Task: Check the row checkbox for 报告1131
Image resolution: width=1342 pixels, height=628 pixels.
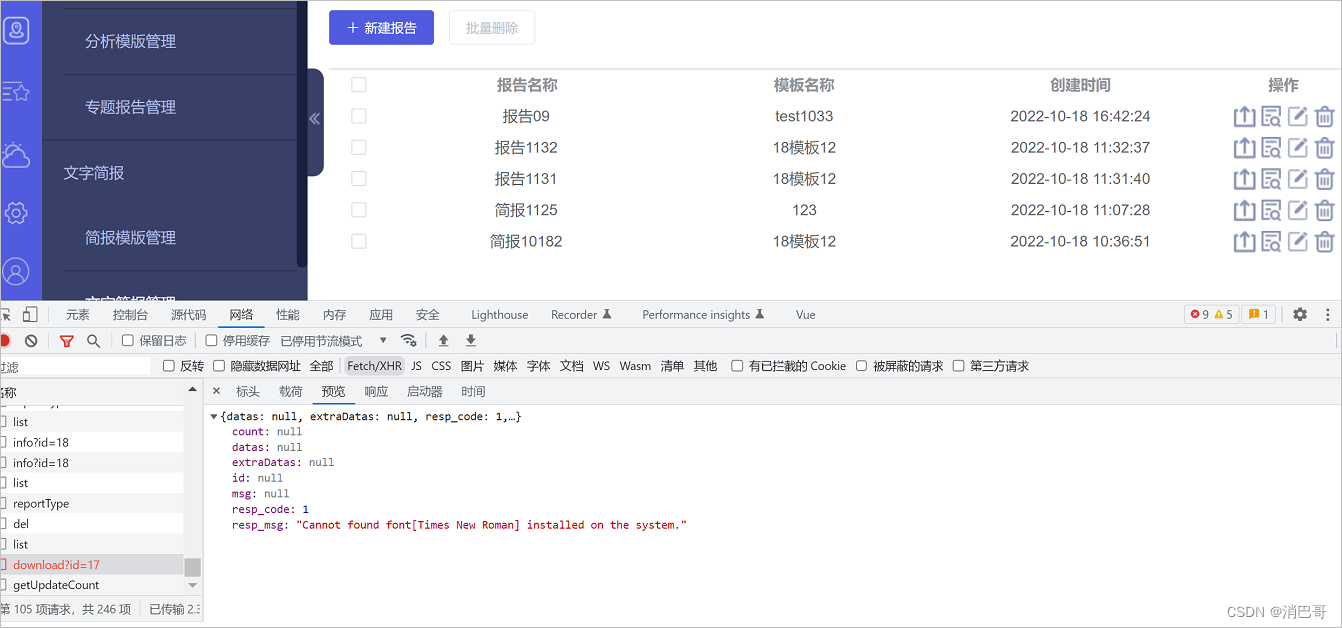Action: [359, 178]
